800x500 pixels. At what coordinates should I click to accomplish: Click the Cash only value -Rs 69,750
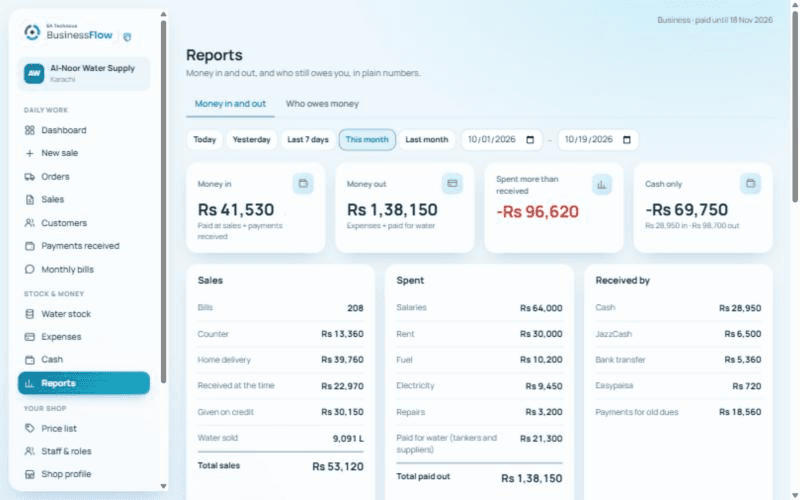[x=687, y=210]
